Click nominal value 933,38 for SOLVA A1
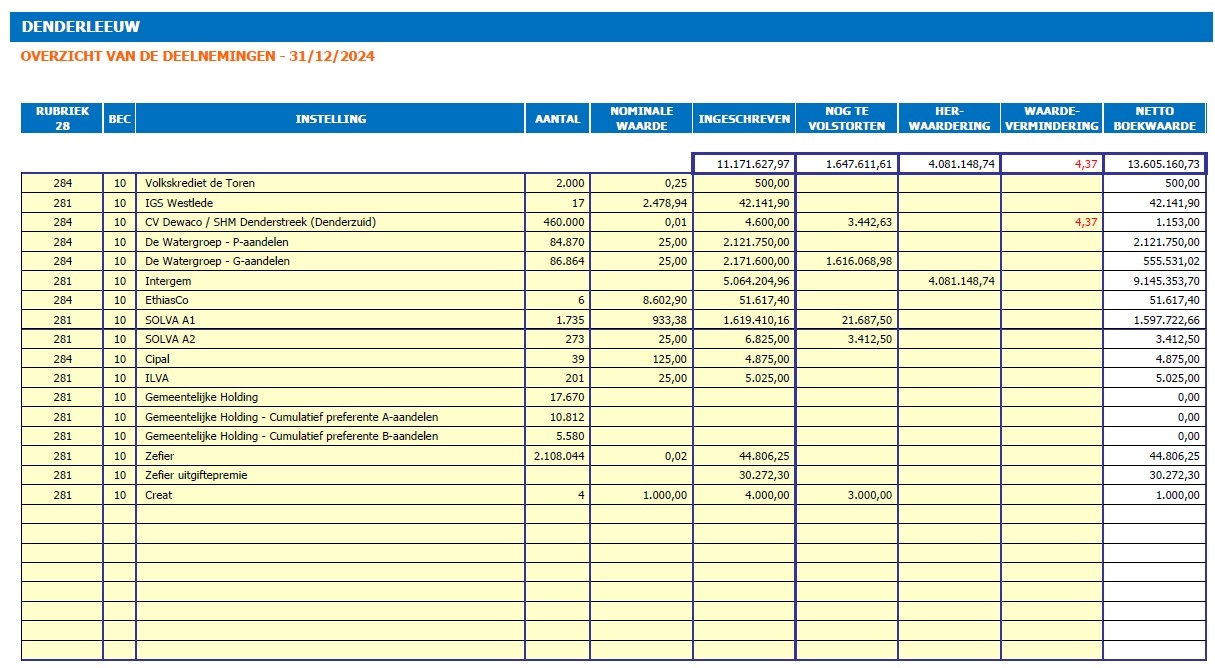The width and height of the screenshot is (1215, 668). click(x=641, y=320)
